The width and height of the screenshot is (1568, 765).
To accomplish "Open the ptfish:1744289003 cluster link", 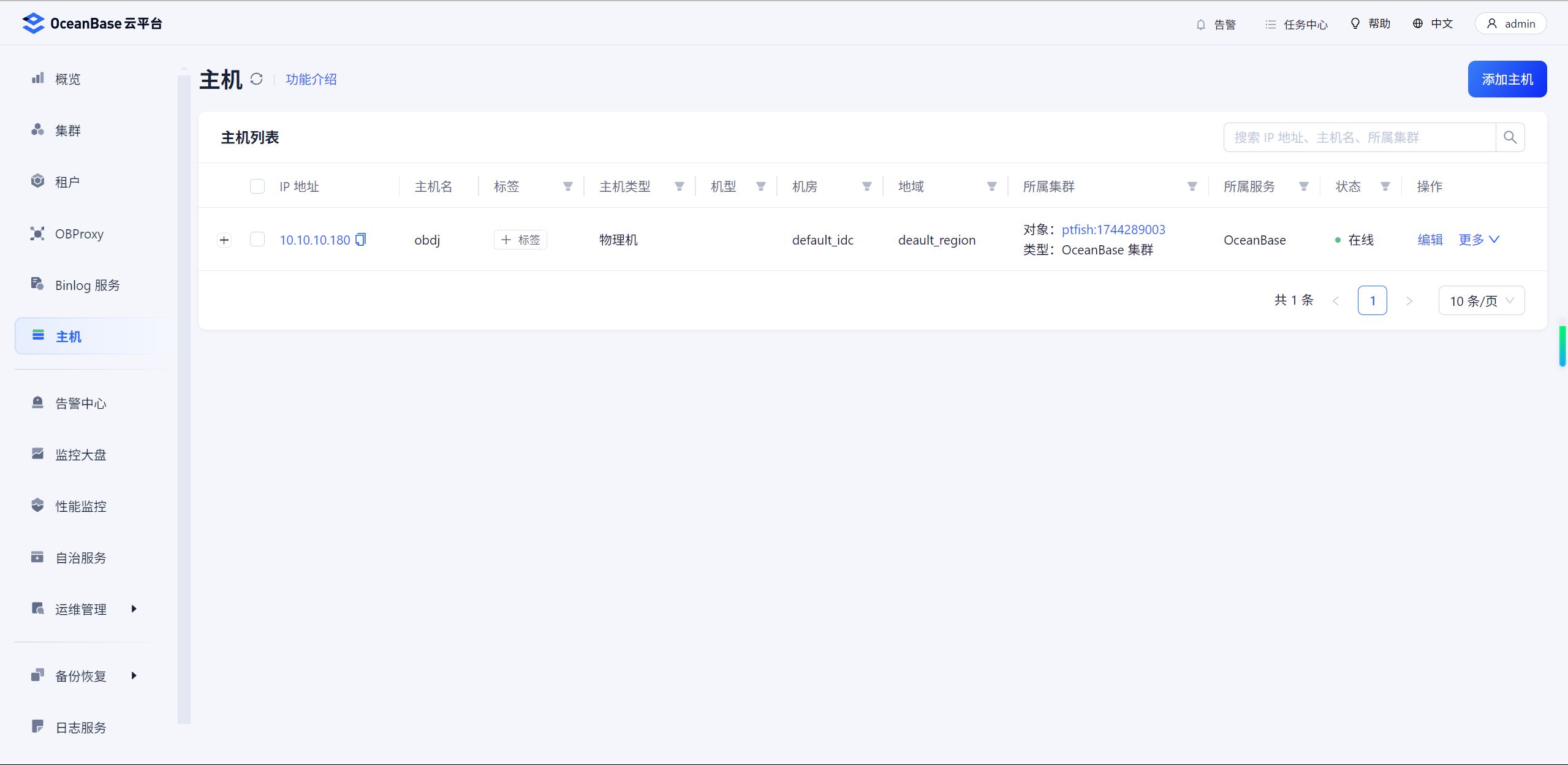I will (1113, 230).
